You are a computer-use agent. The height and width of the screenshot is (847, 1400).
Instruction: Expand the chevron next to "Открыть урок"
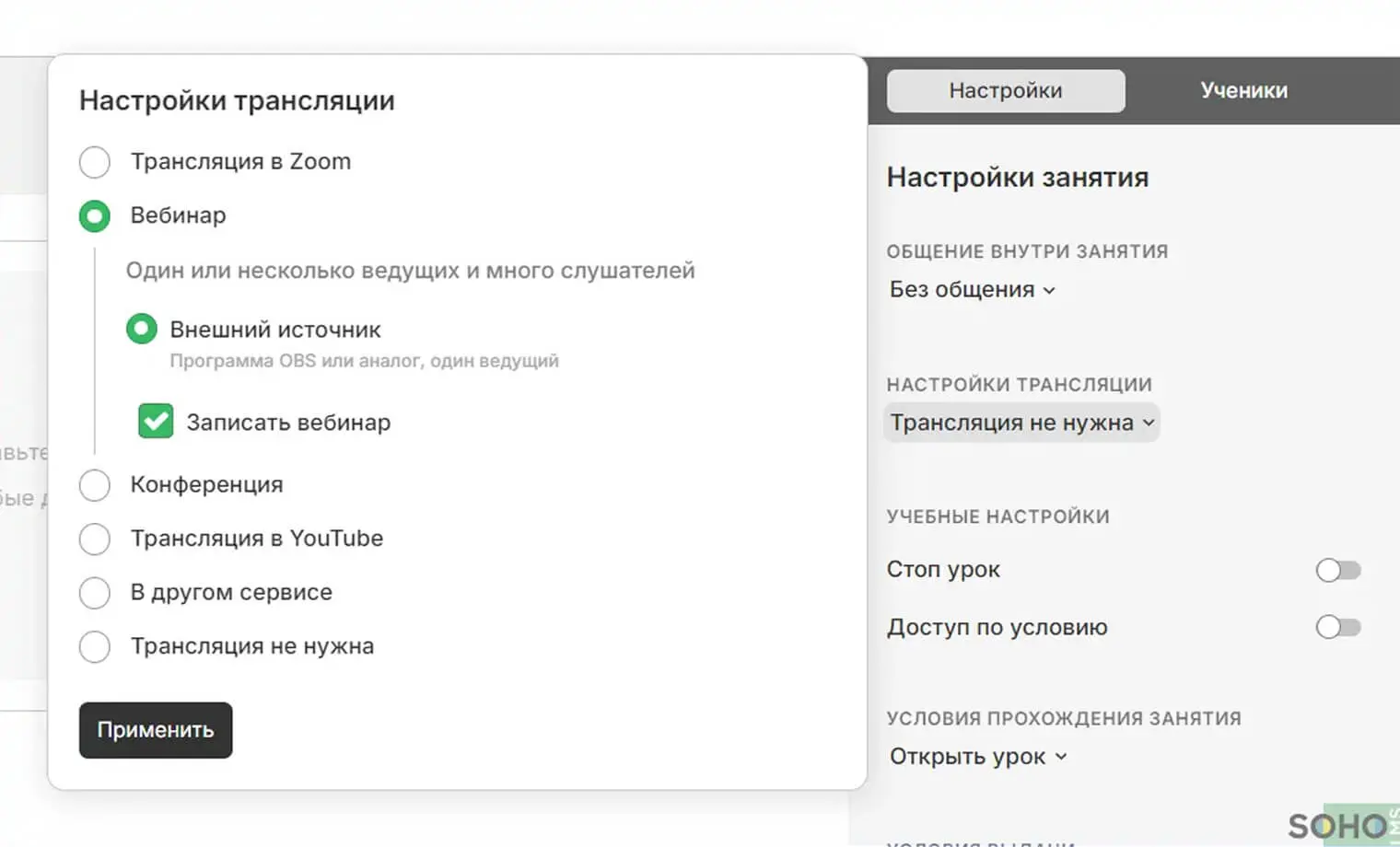pos(1062,756)
